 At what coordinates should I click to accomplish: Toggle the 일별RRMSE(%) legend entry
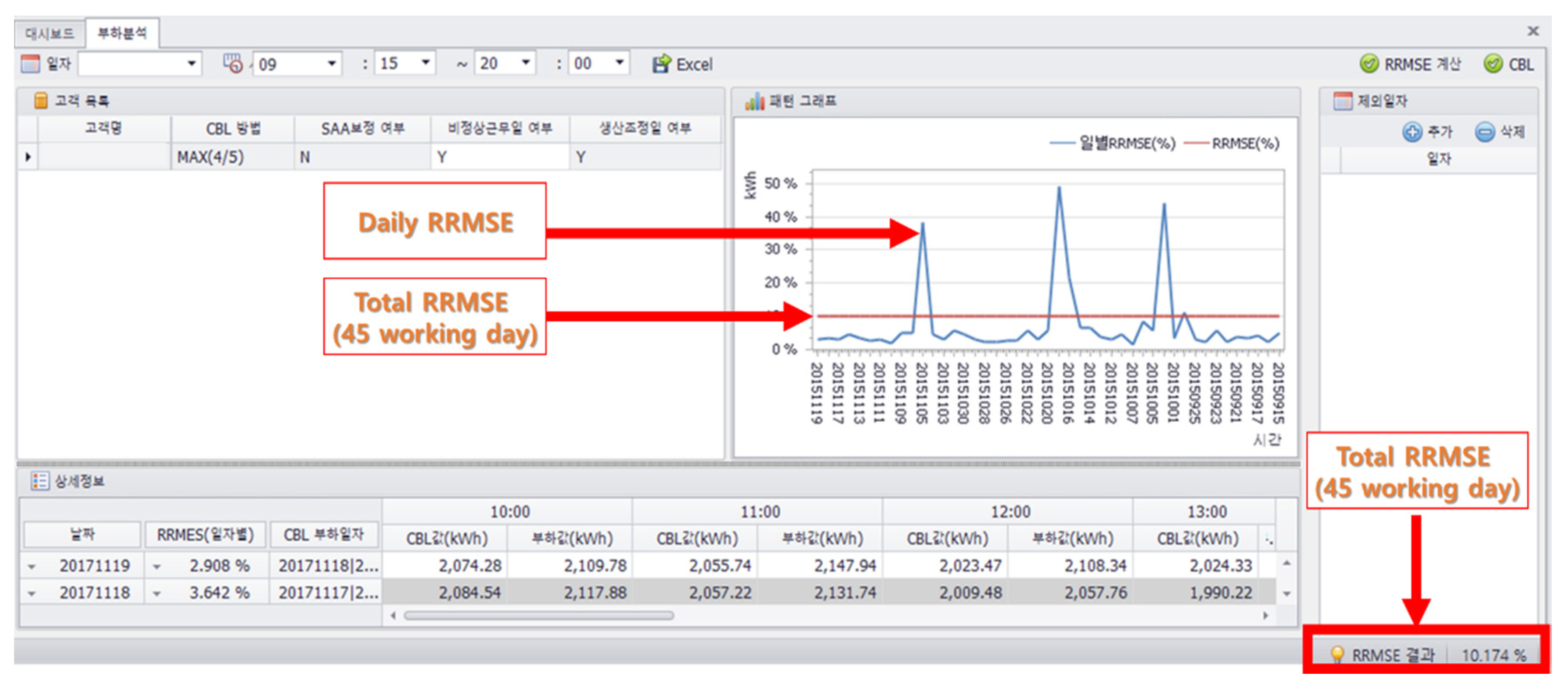(x=1113, y=143)
